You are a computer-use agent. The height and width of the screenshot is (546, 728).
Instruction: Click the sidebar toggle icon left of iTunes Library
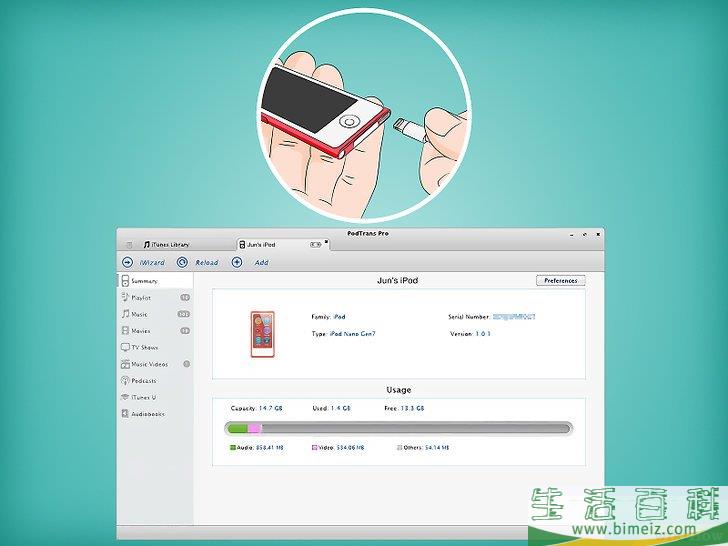(129, 245)
